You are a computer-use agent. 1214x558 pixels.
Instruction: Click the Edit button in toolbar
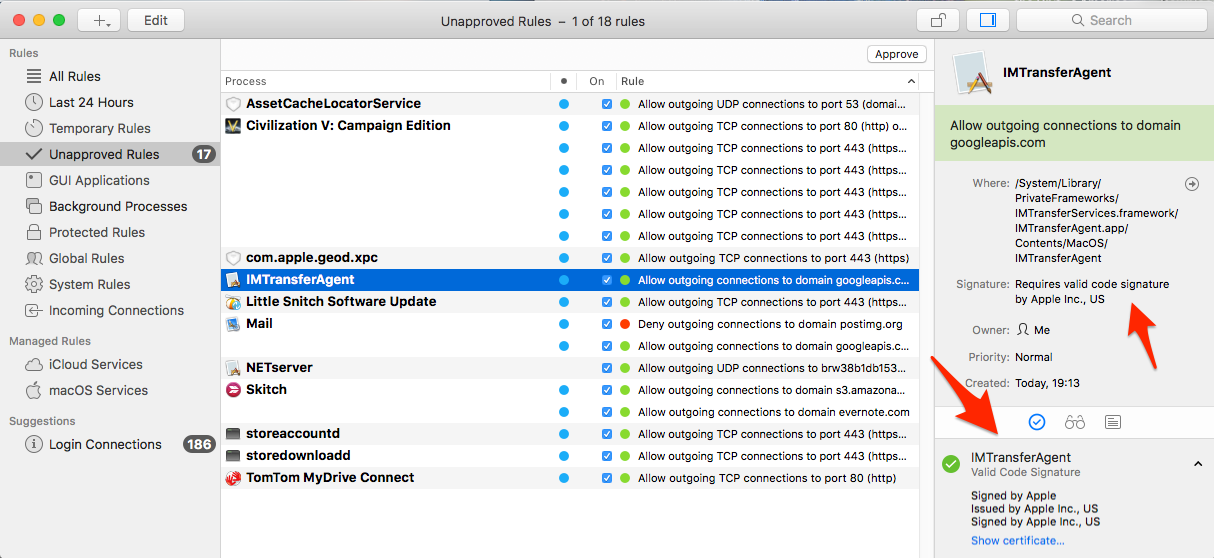point(156,20)
